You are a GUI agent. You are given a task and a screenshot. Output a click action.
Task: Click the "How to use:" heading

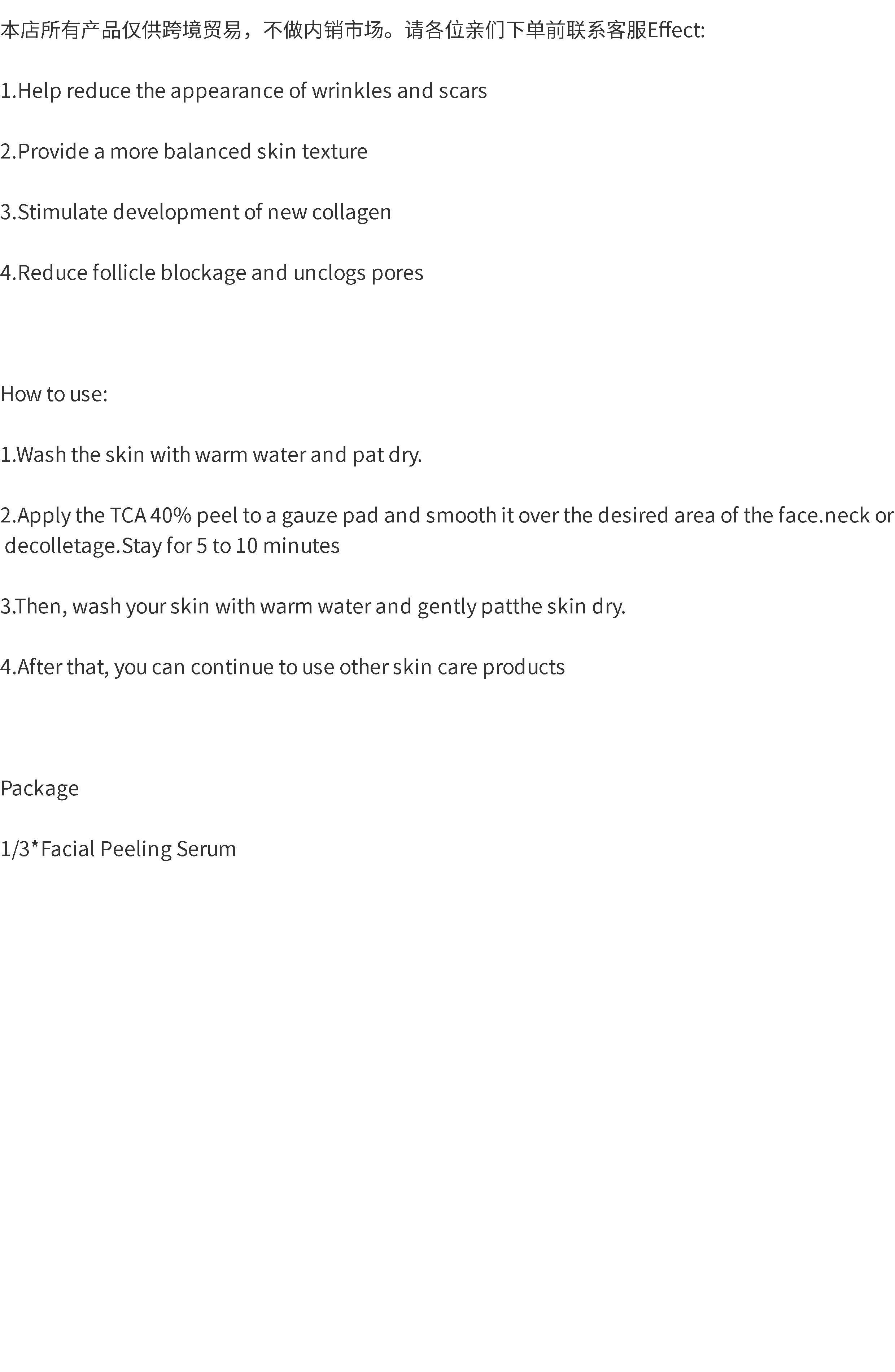(x=54, y=394)
